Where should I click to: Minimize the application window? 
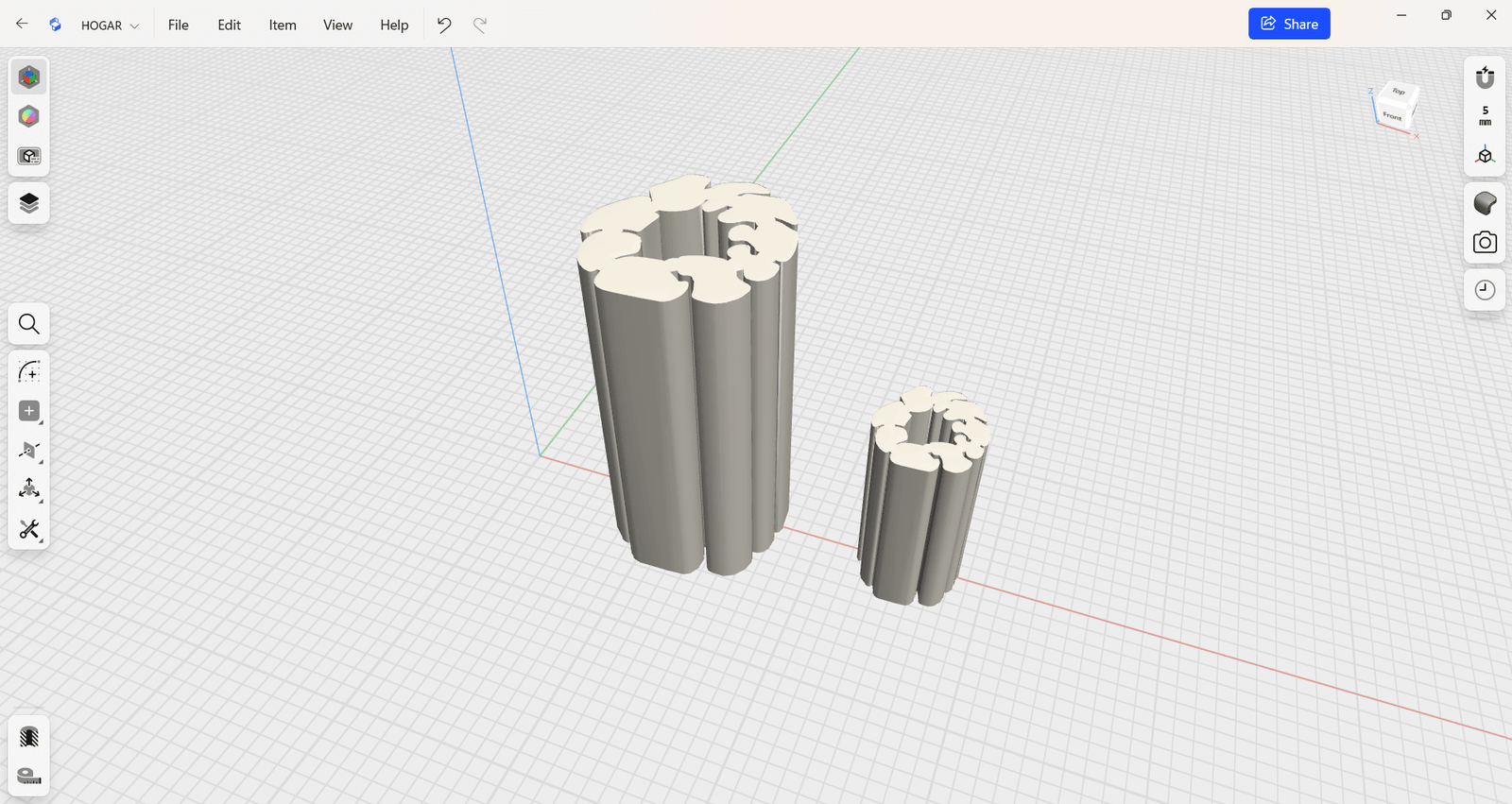[1401, 15]
